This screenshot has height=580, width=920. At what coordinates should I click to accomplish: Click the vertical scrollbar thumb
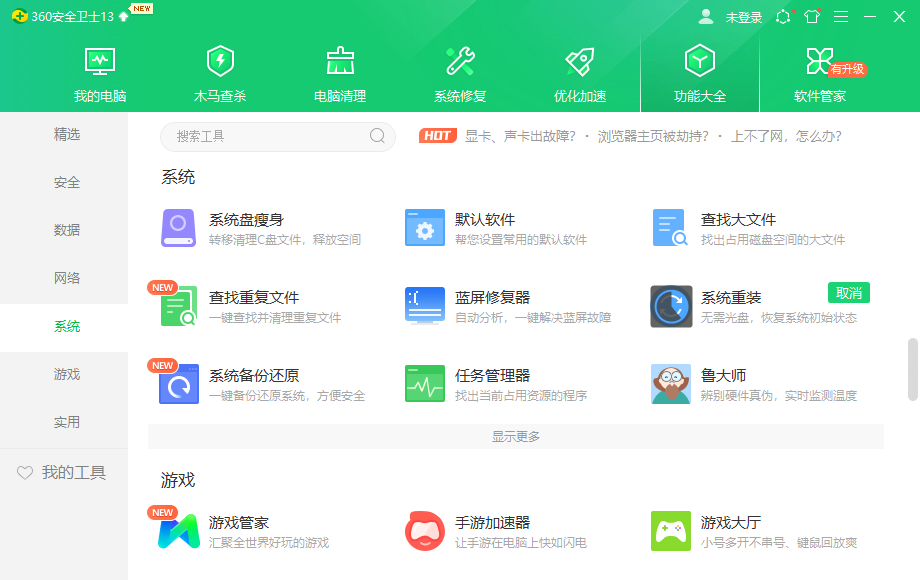[912, 369]
